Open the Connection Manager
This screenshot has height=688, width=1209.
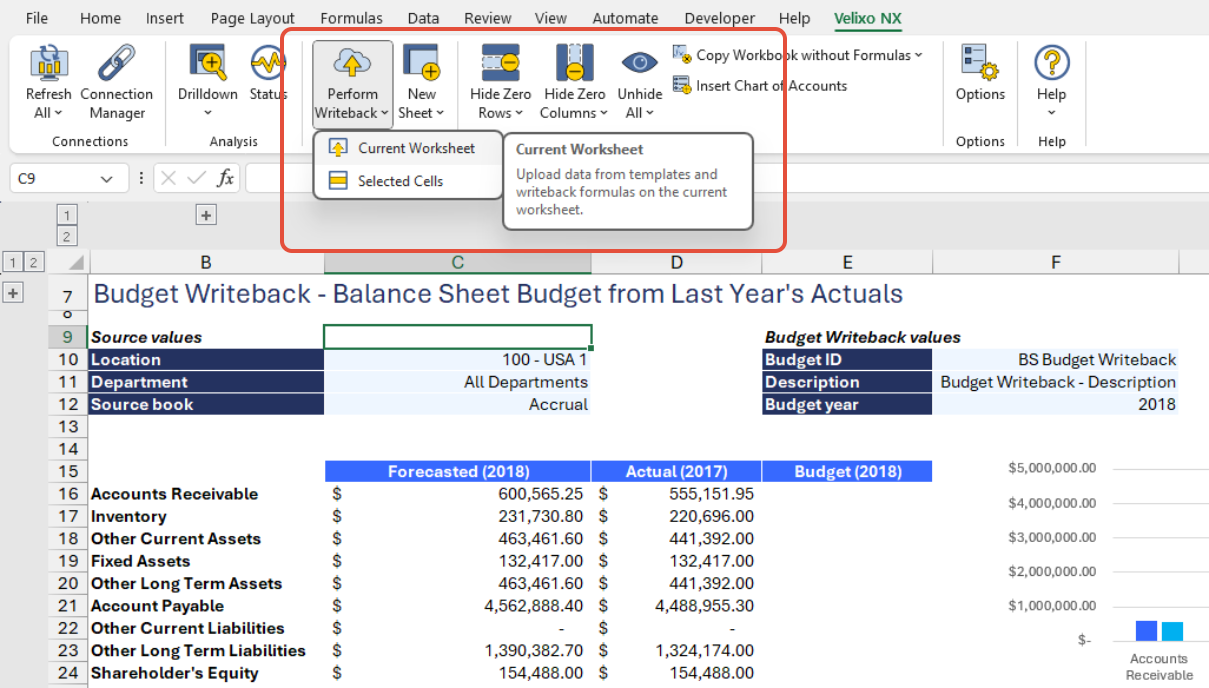116,63
